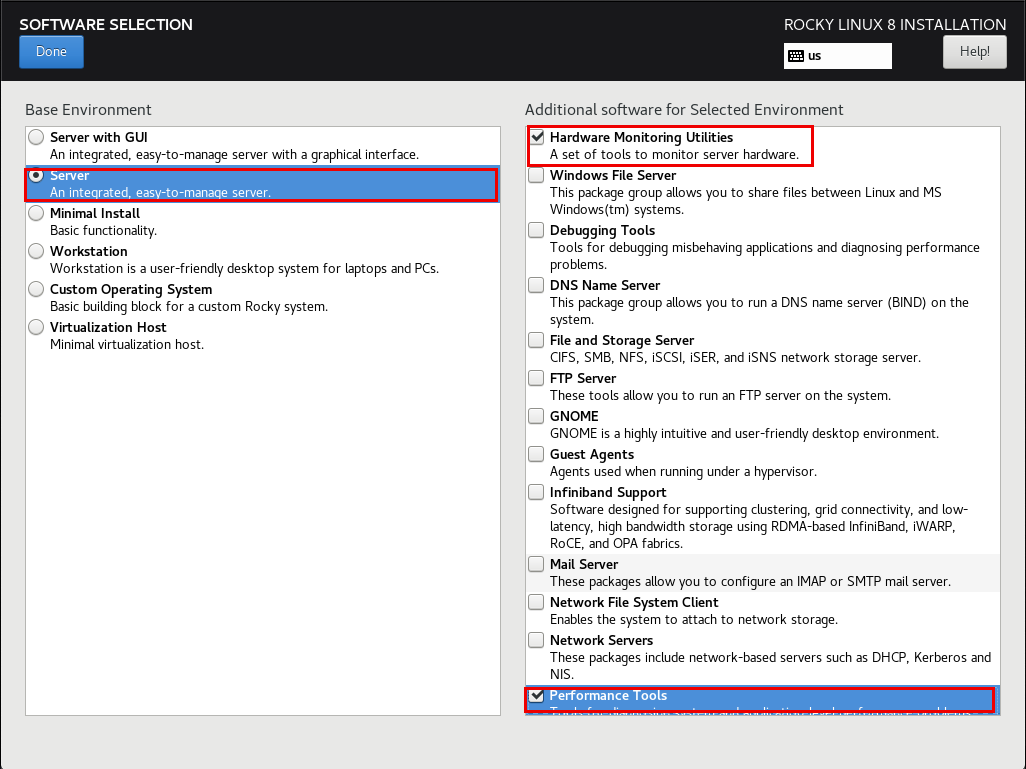
Task: Check the Guest Agents checkbox
Action: click(x=537, y=454)
